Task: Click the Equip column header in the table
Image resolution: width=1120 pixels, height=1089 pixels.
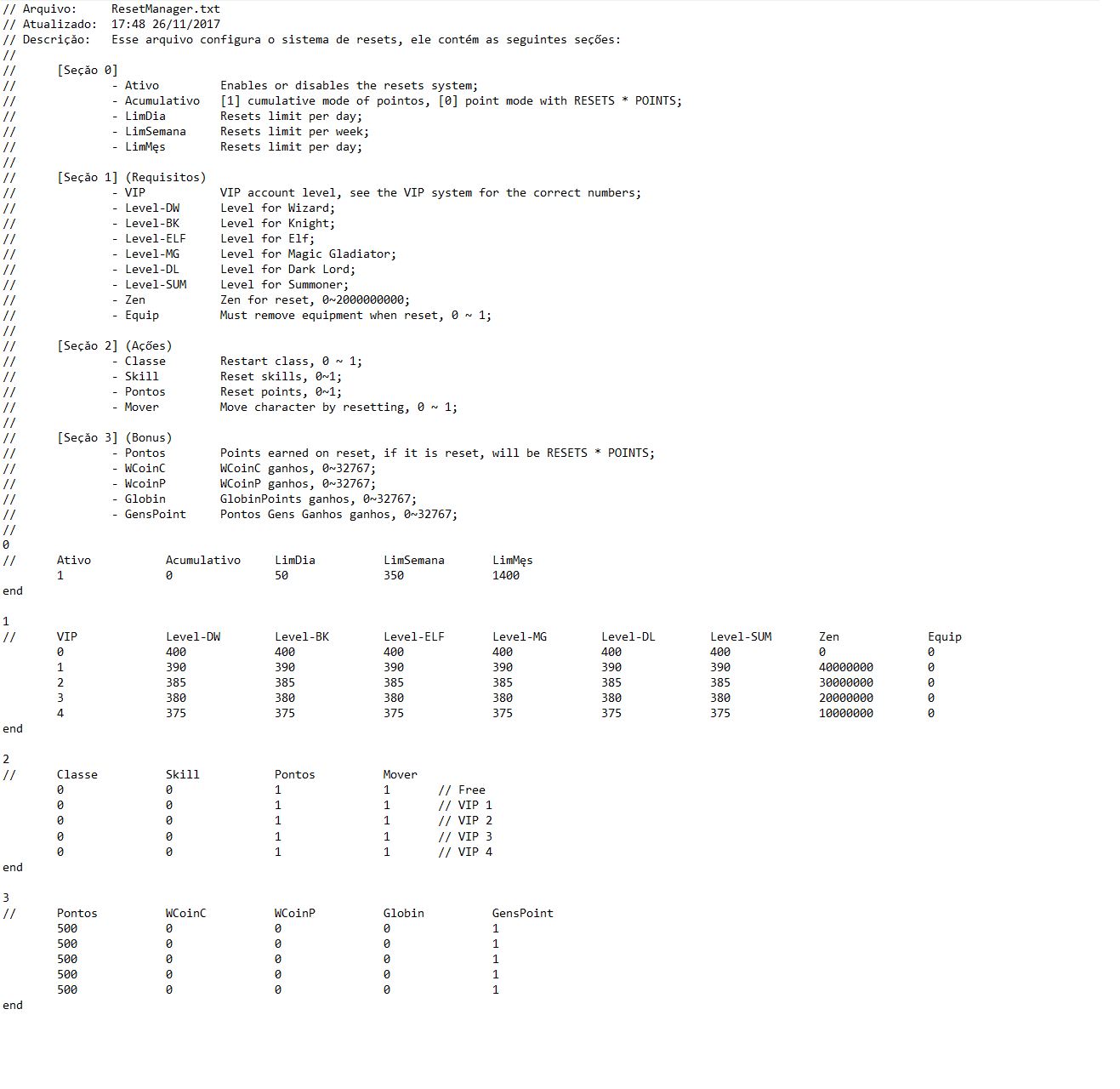Action: [945, 637]
